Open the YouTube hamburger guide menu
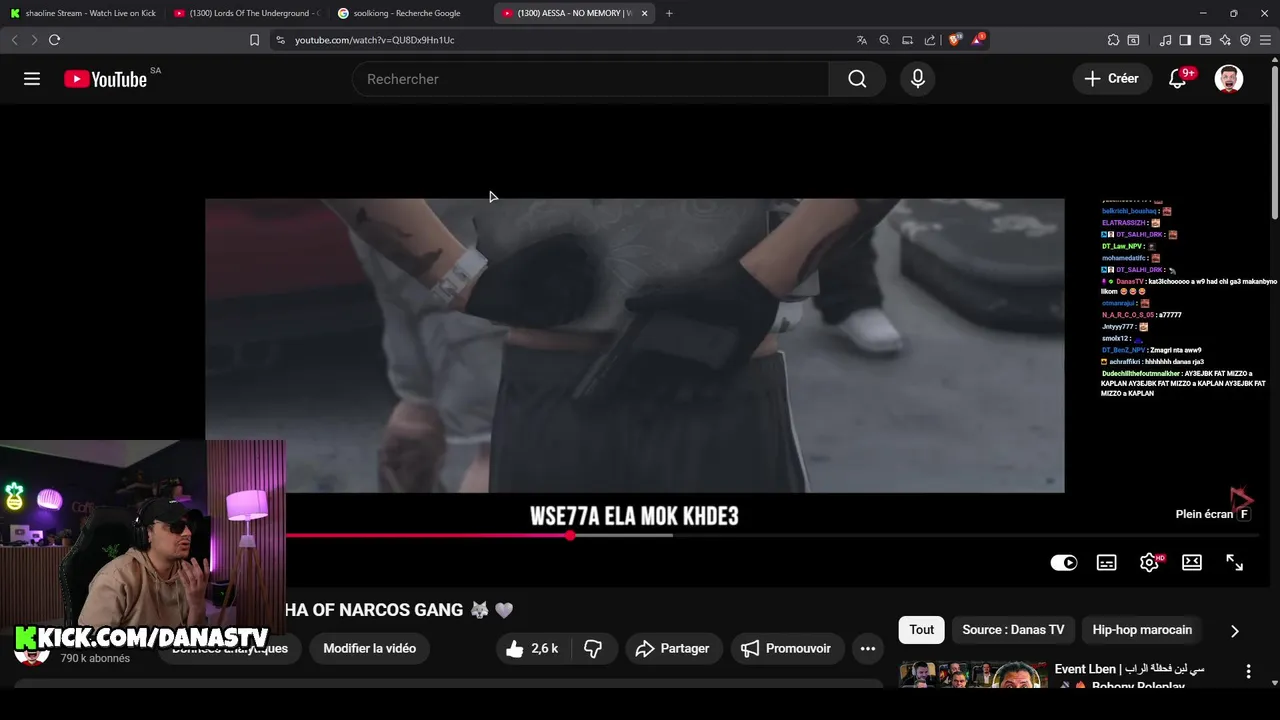The width and height of the screenshot is (1280, 720). coord(32,79)
